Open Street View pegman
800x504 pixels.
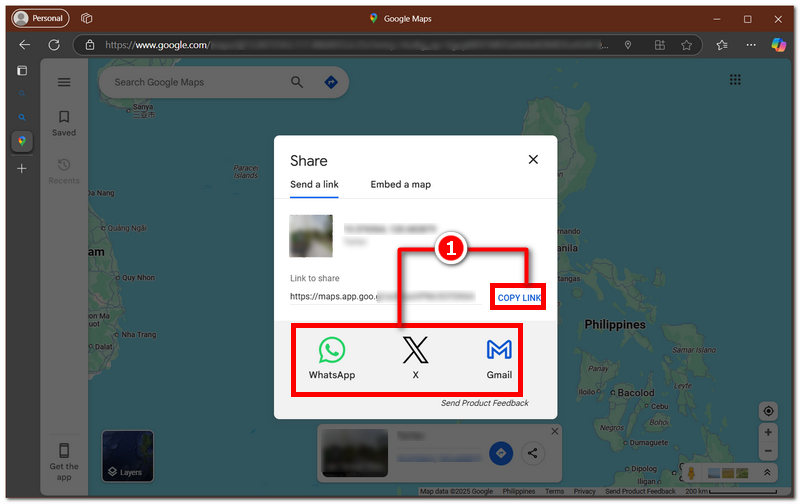point(691,472)
